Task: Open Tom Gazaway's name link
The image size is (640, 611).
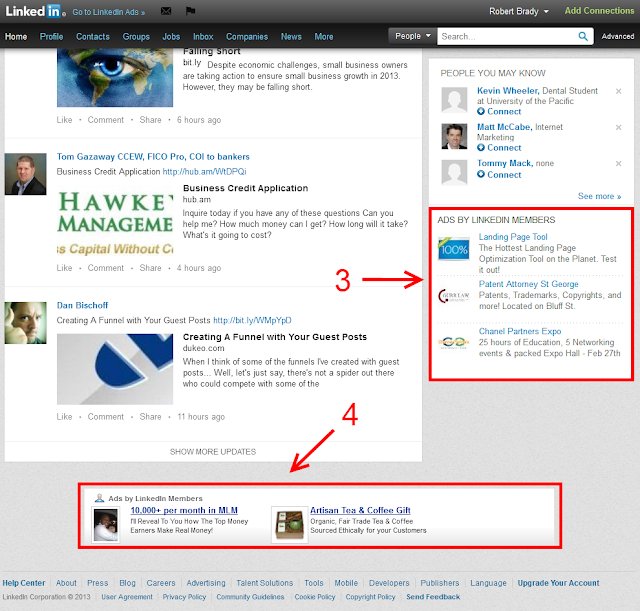Action: [x=153, y=157]
